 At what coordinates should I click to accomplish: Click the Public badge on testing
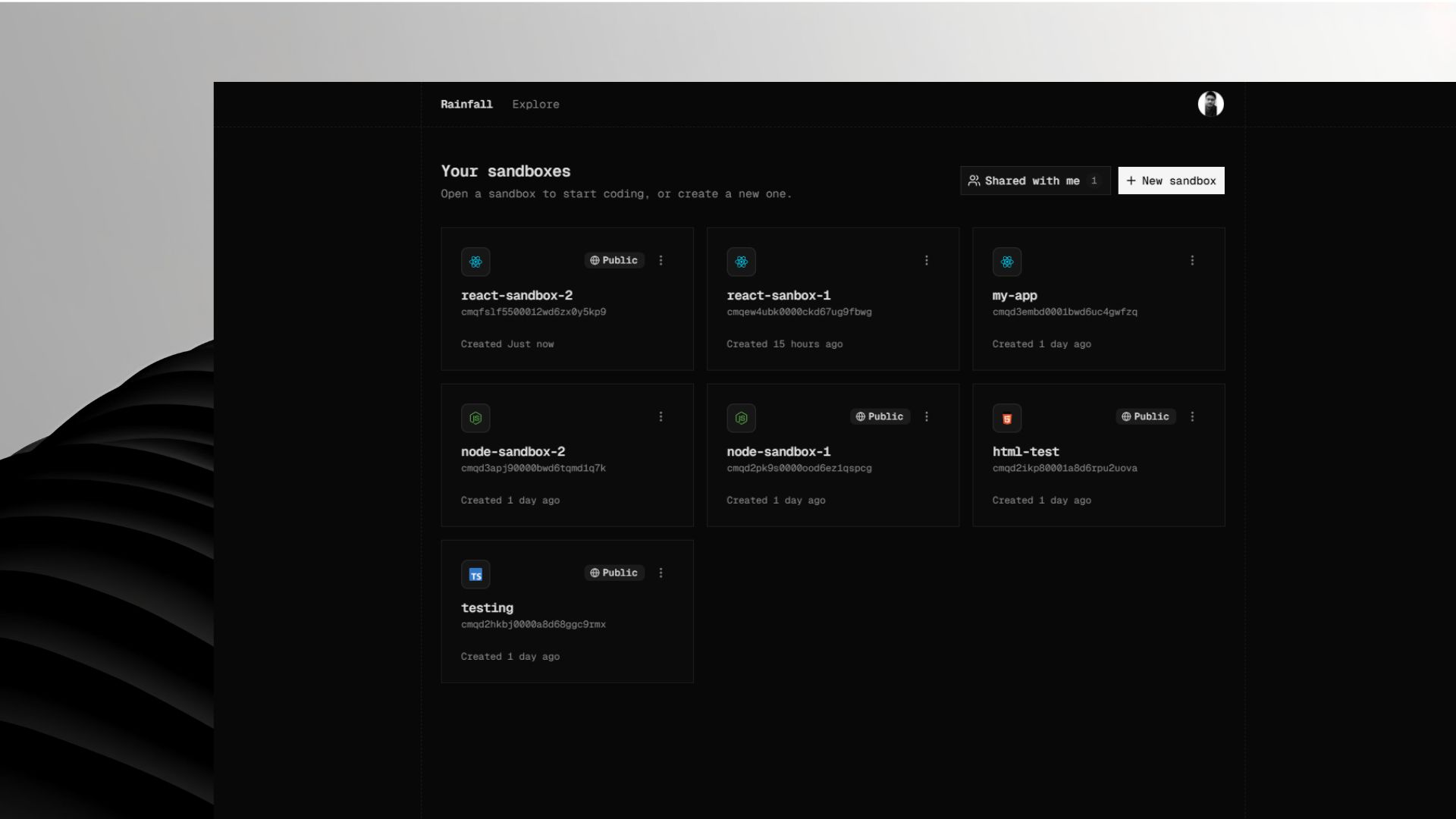point(614,573)
